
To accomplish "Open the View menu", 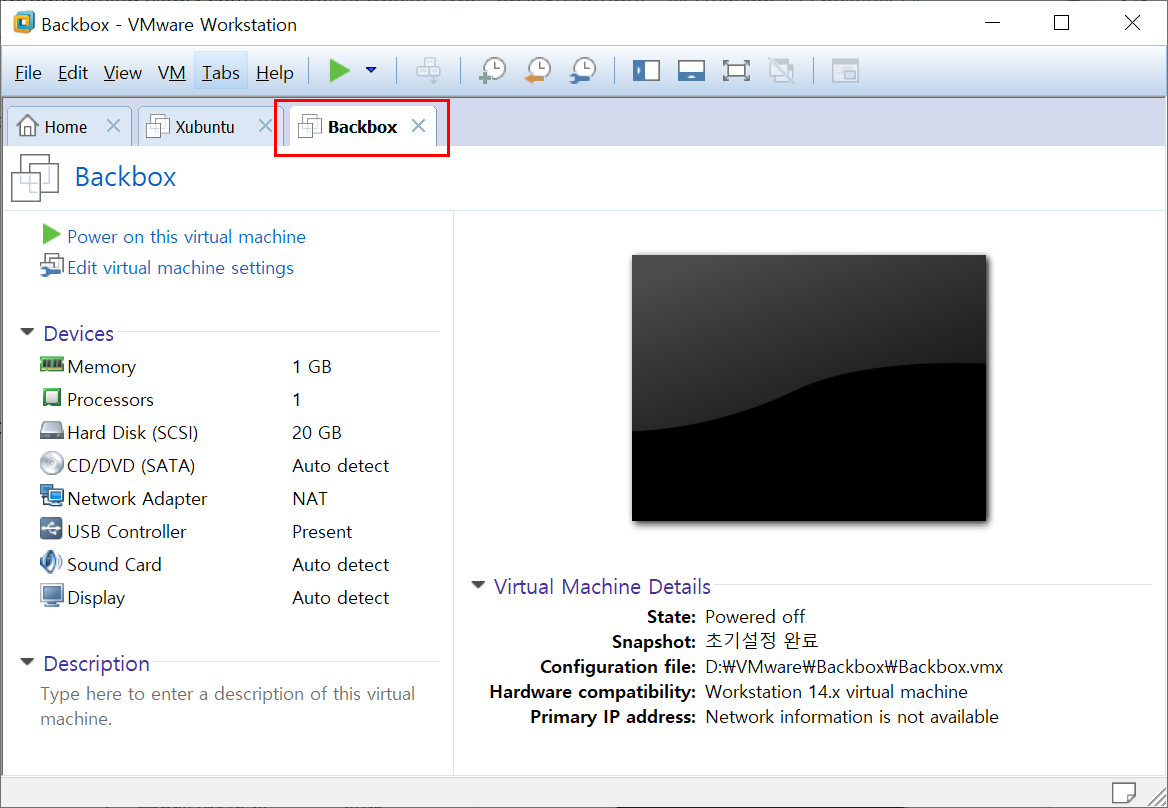I will click(123, 72).
